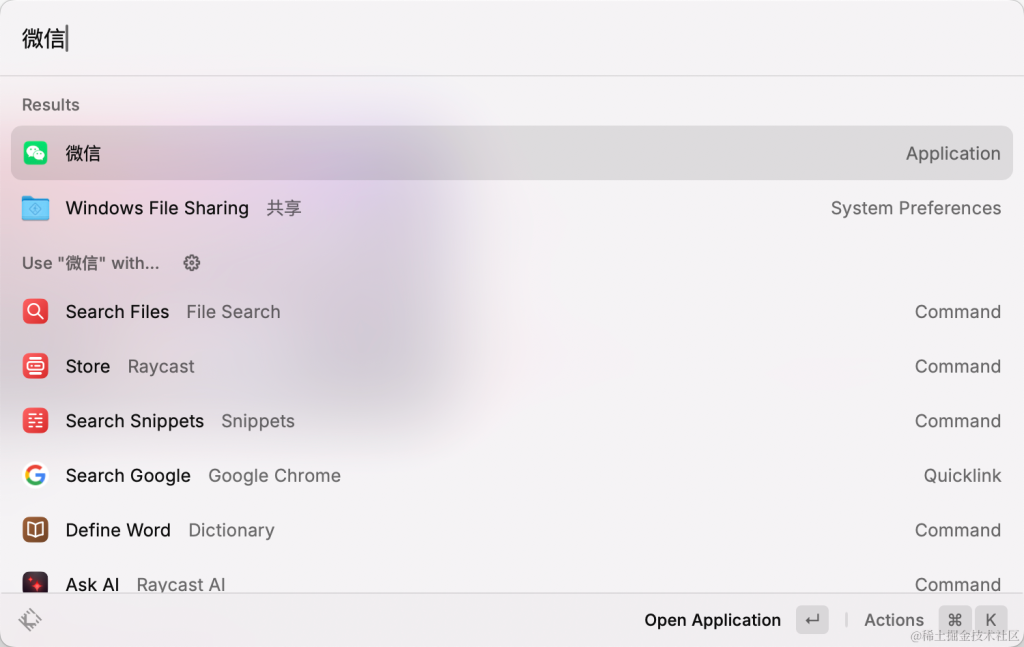Click the Google logo icon
This screenshot has width=1024, height=647.
pyautogui.click(x=35, y=475)
